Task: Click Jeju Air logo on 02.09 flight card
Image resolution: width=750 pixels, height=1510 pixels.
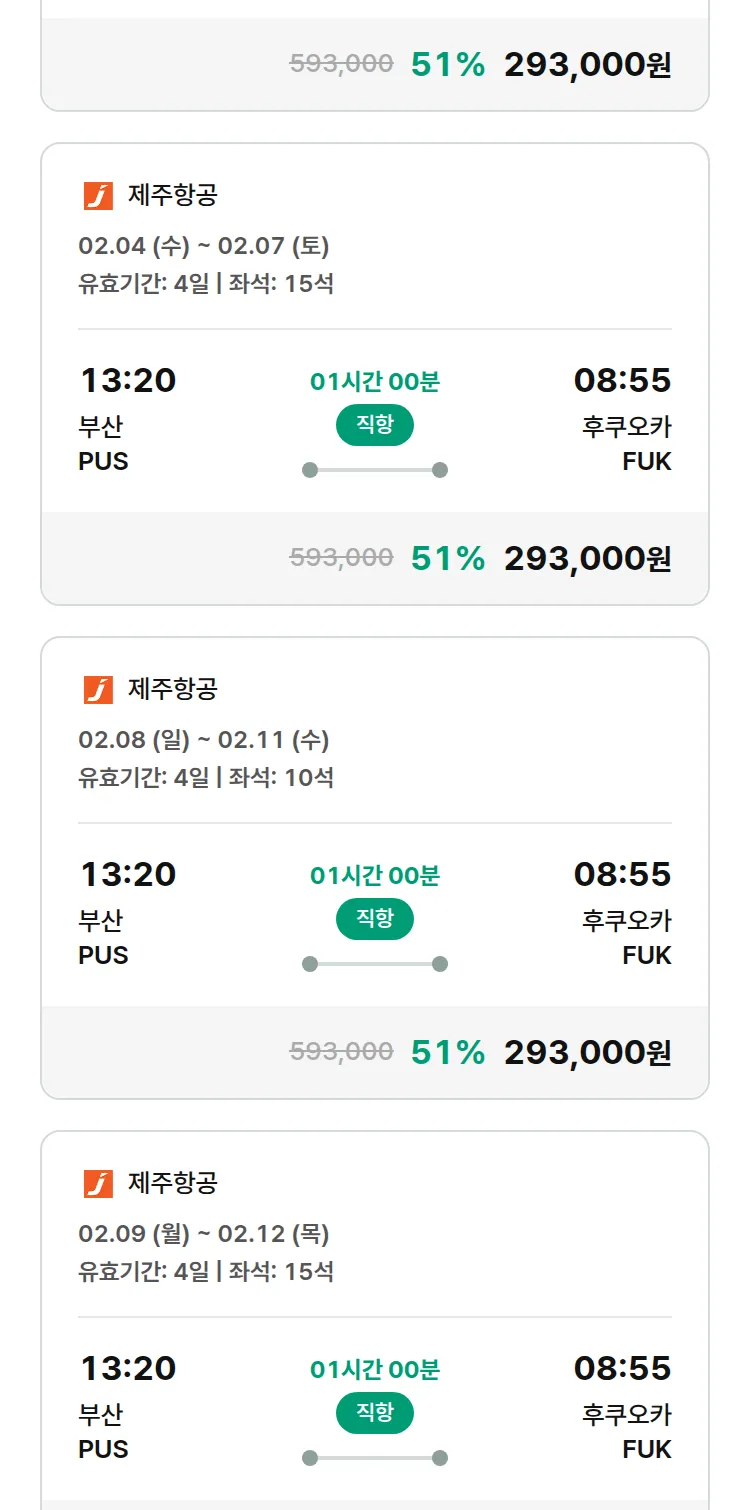Action: [x=98, y=1184]
